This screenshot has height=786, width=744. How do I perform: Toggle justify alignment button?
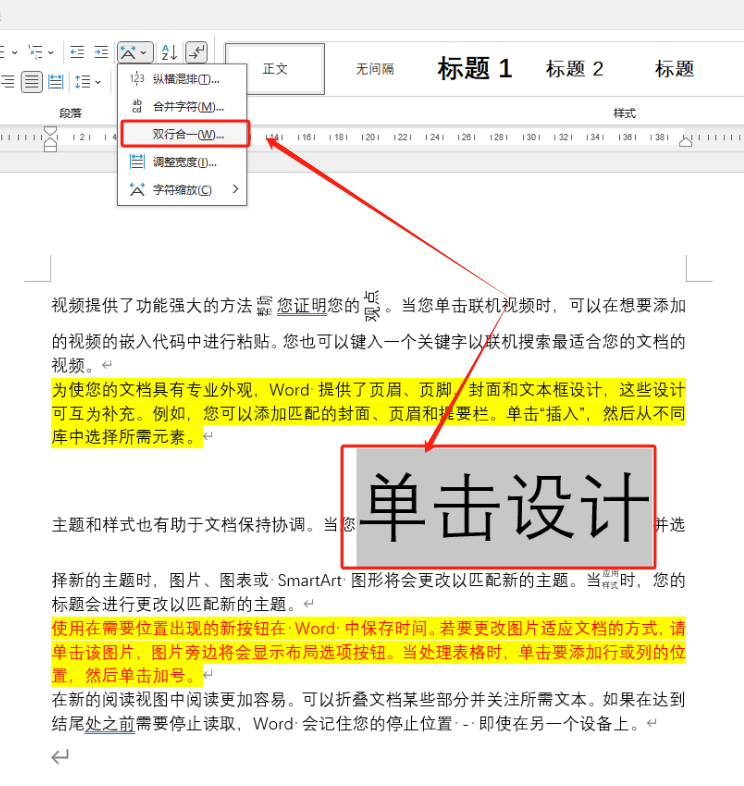[x=32, y=82]
